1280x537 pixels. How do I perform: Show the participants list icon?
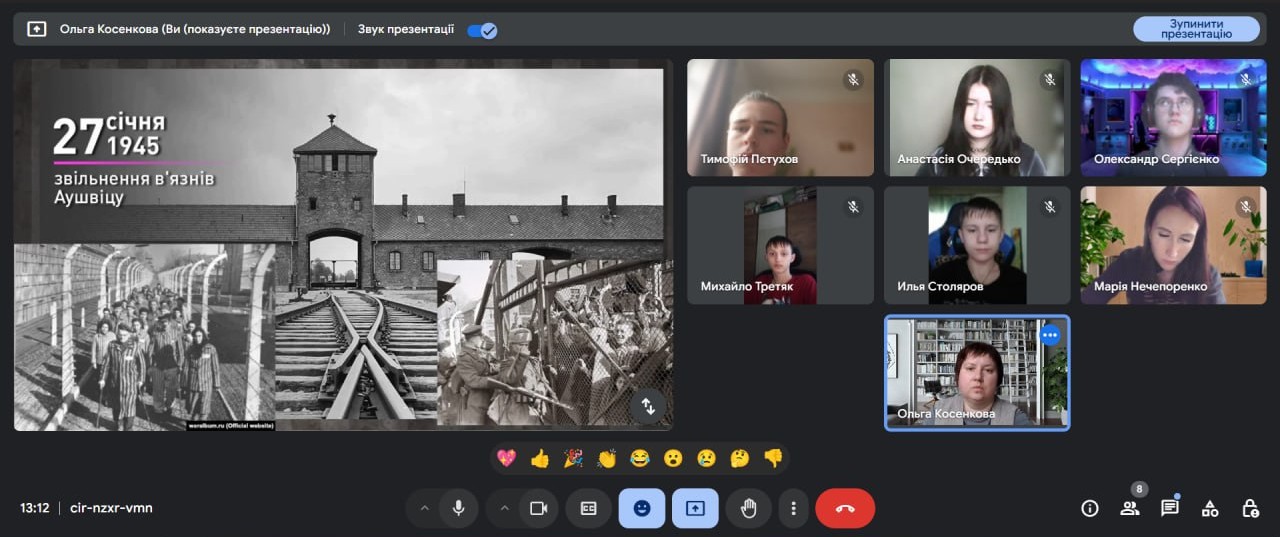coord(1130,508)
